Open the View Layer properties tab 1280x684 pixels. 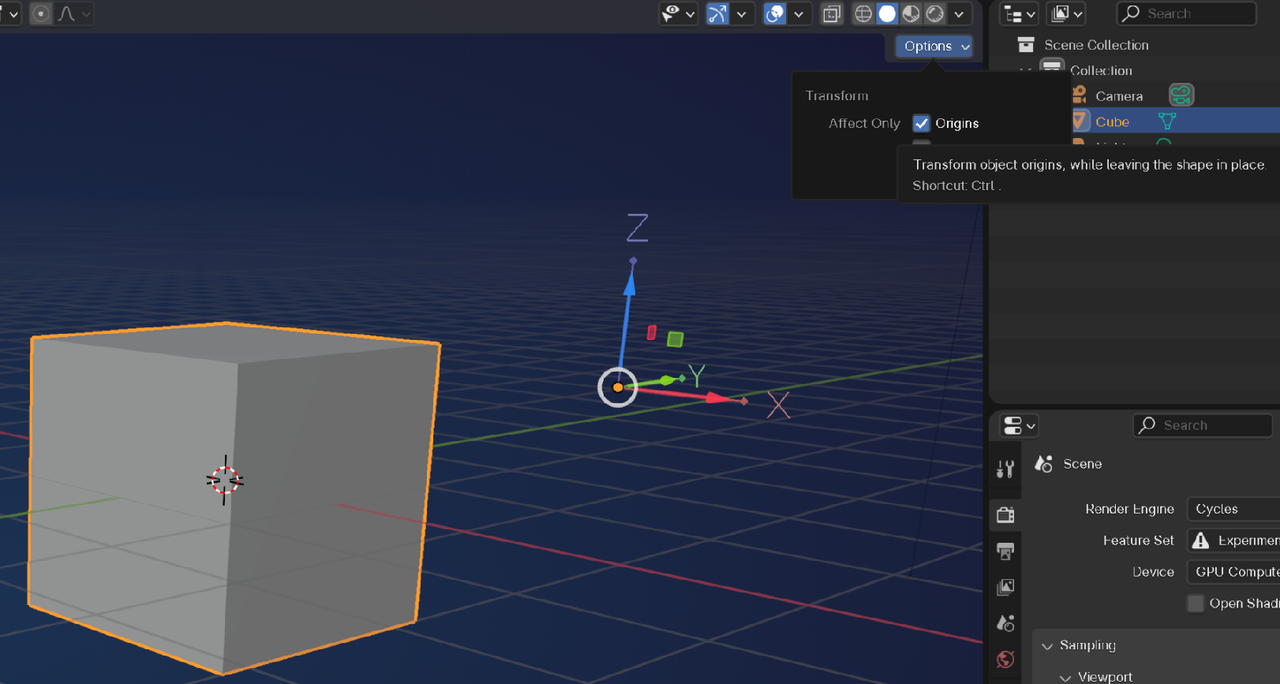point(1006,587)
